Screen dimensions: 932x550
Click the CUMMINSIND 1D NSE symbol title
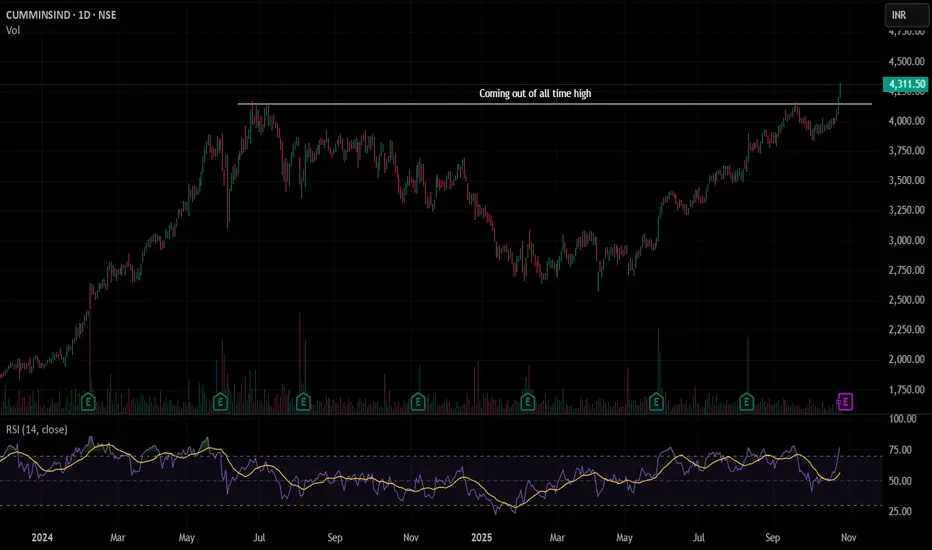click(61, 15)
